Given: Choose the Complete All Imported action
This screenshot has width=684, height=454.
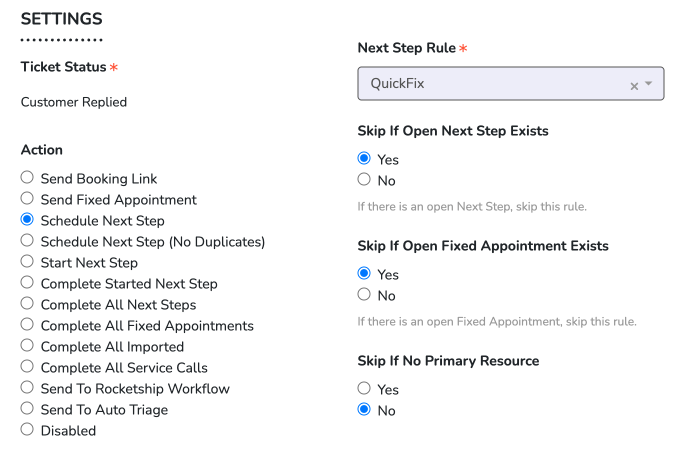Looking at the screenshot, I should click(27, 346).
